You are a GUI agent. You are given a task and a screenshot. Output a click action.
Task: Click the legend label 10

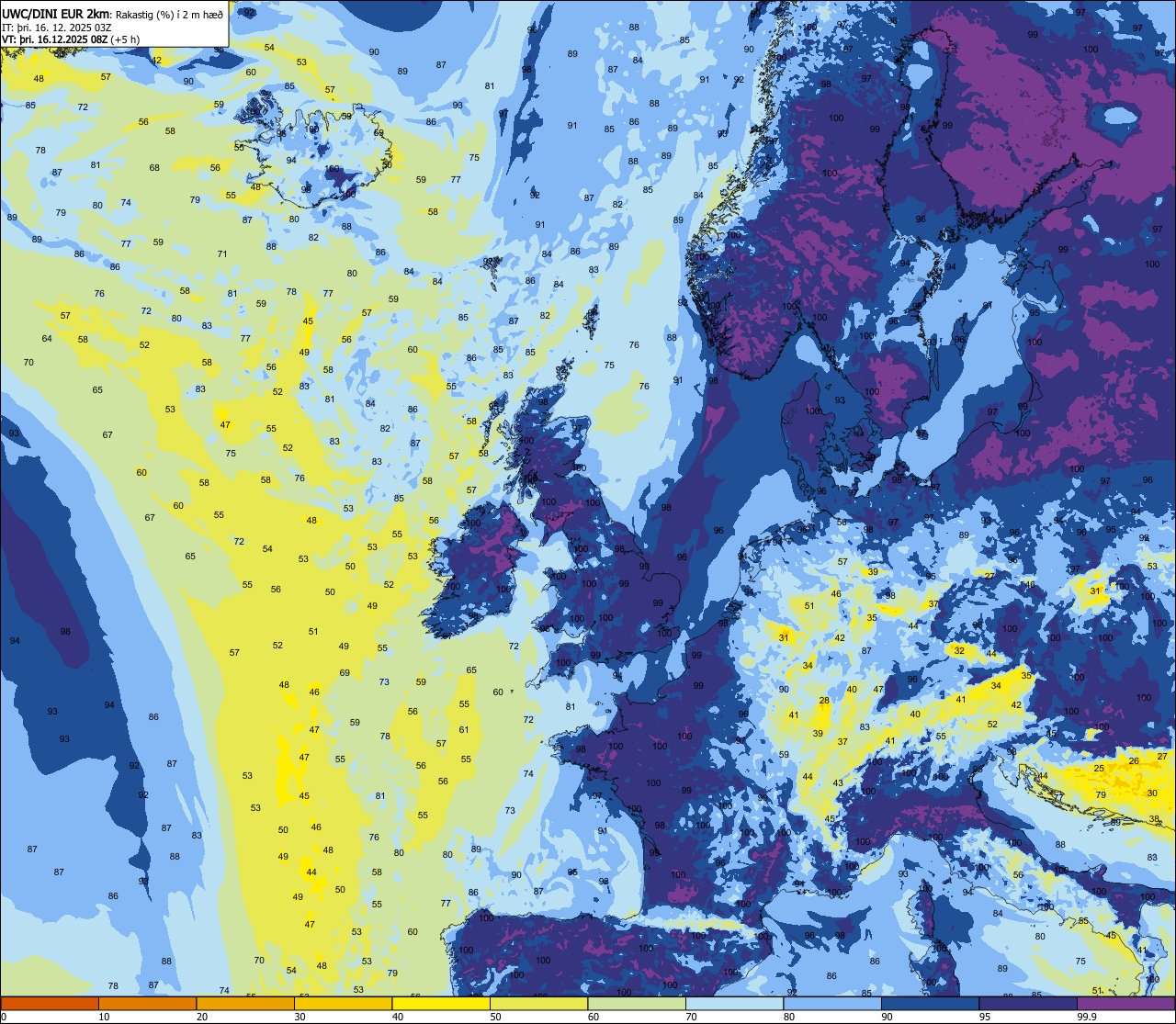point(104,1017)
